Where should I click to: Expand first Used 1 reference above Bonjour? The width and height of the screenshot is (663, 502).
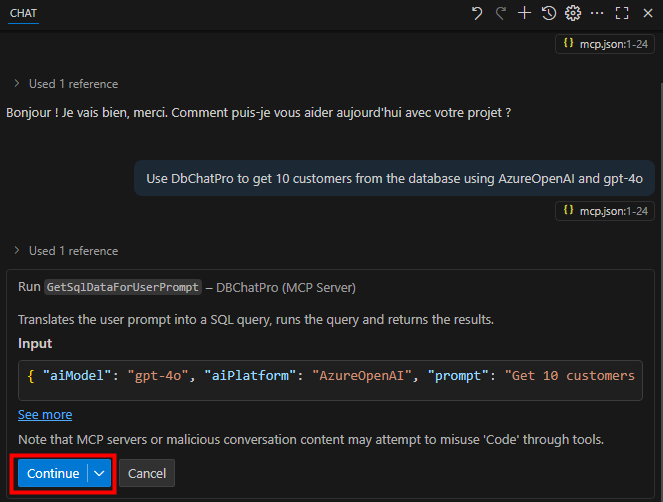point(66,84)
